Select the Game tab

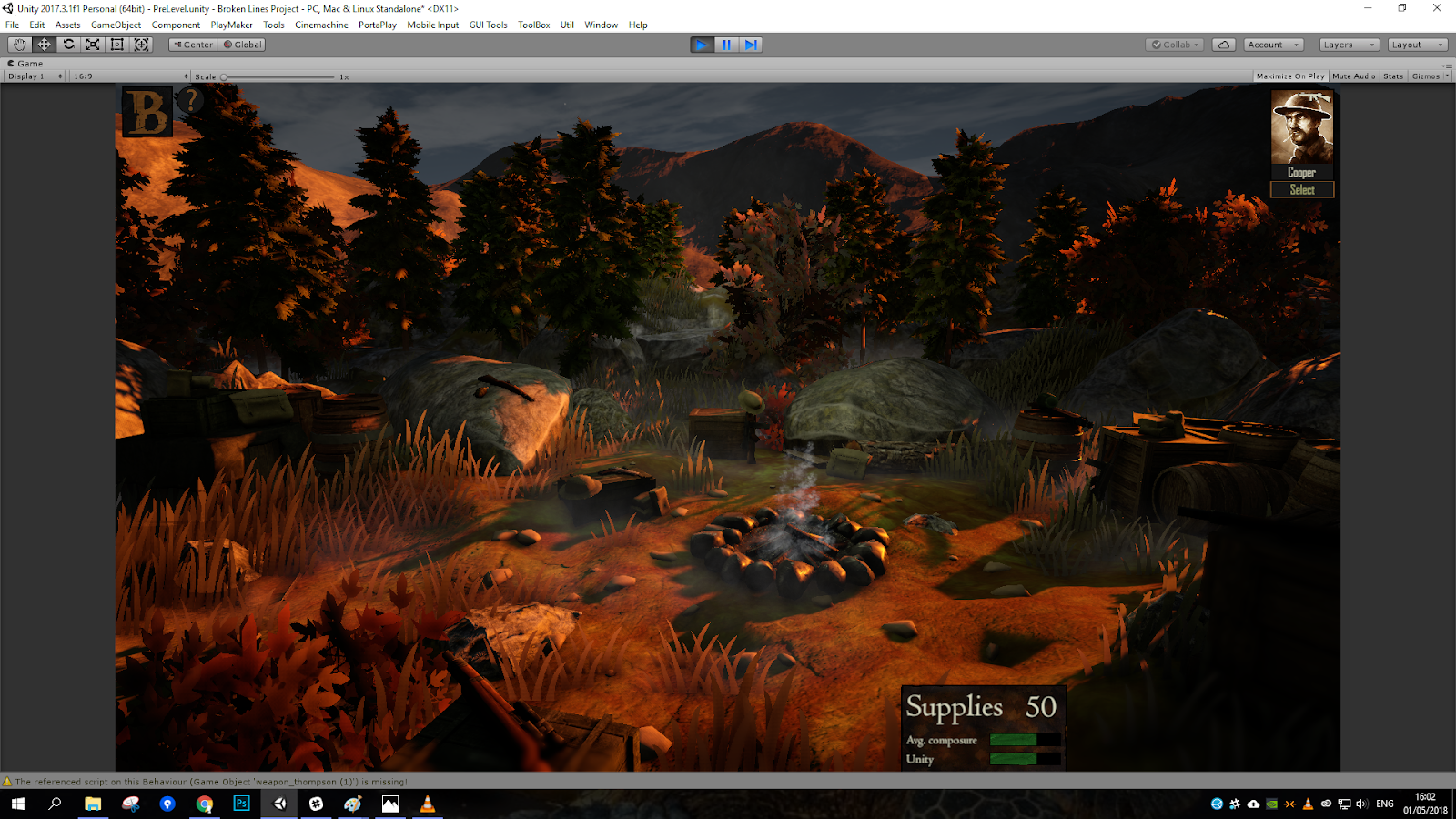[25, 64]
